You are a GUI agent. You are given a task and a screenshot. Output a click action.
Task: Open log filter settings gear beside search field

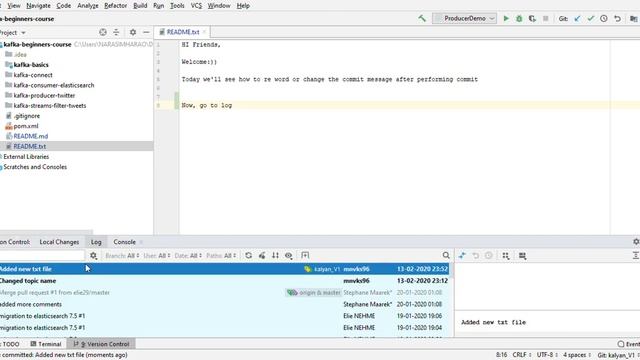pyautogui.click(x=93, y=256)
